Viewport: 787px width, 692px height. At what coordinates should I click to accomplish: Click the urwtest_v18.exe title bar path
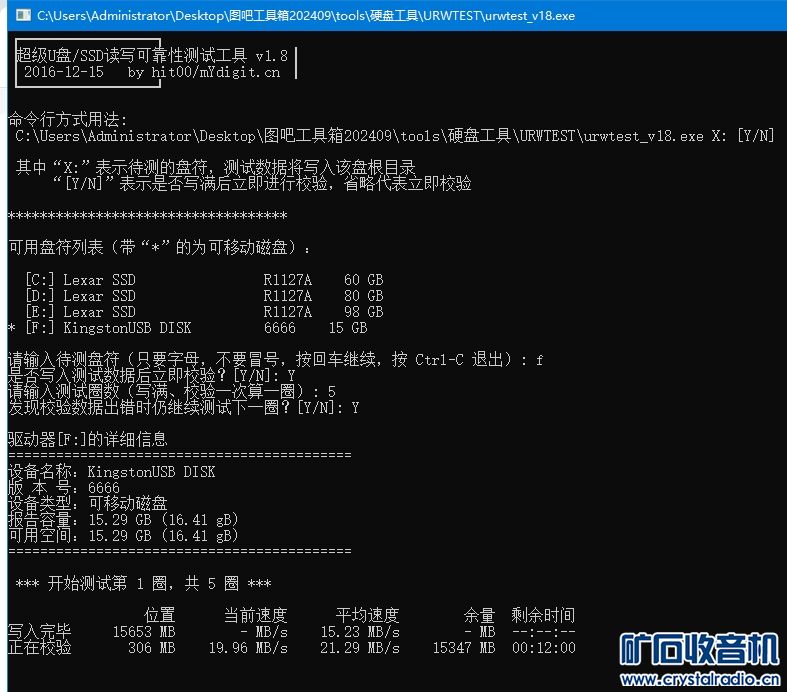[x=306, y=16]
